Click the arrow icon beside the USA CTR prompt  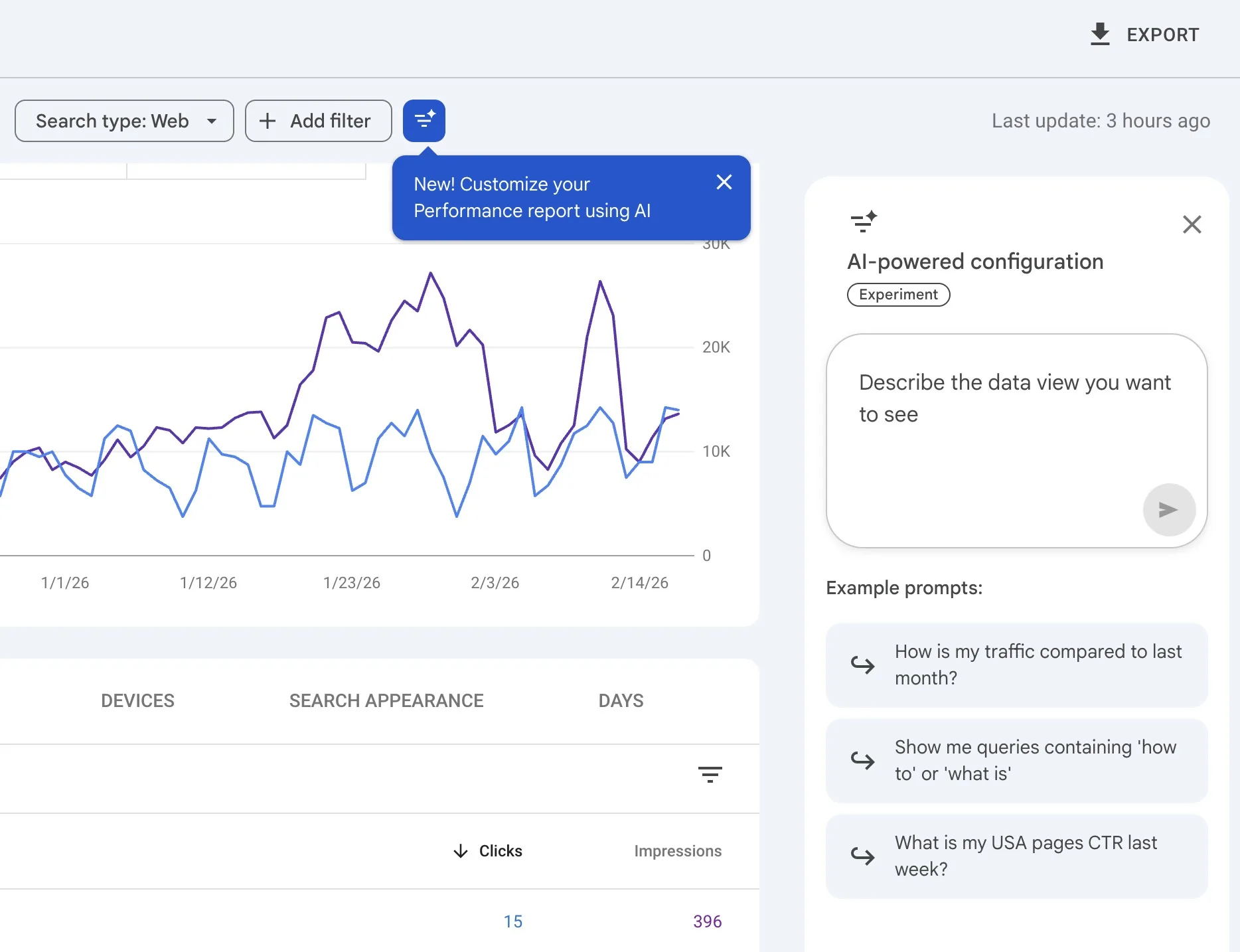[x=863, y=856]
